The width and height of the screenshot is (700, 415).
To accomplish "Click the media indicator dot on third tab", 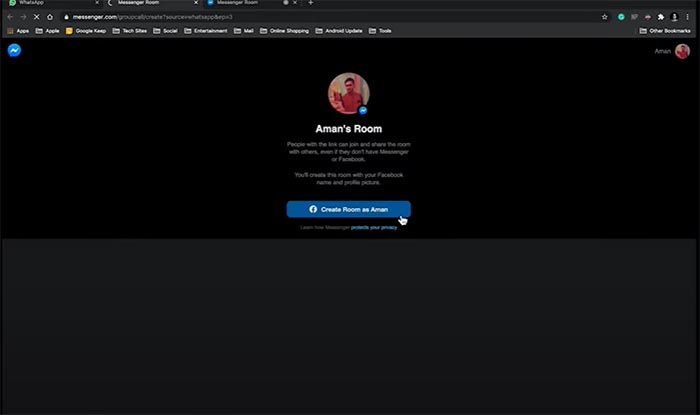I will (286, 3).
